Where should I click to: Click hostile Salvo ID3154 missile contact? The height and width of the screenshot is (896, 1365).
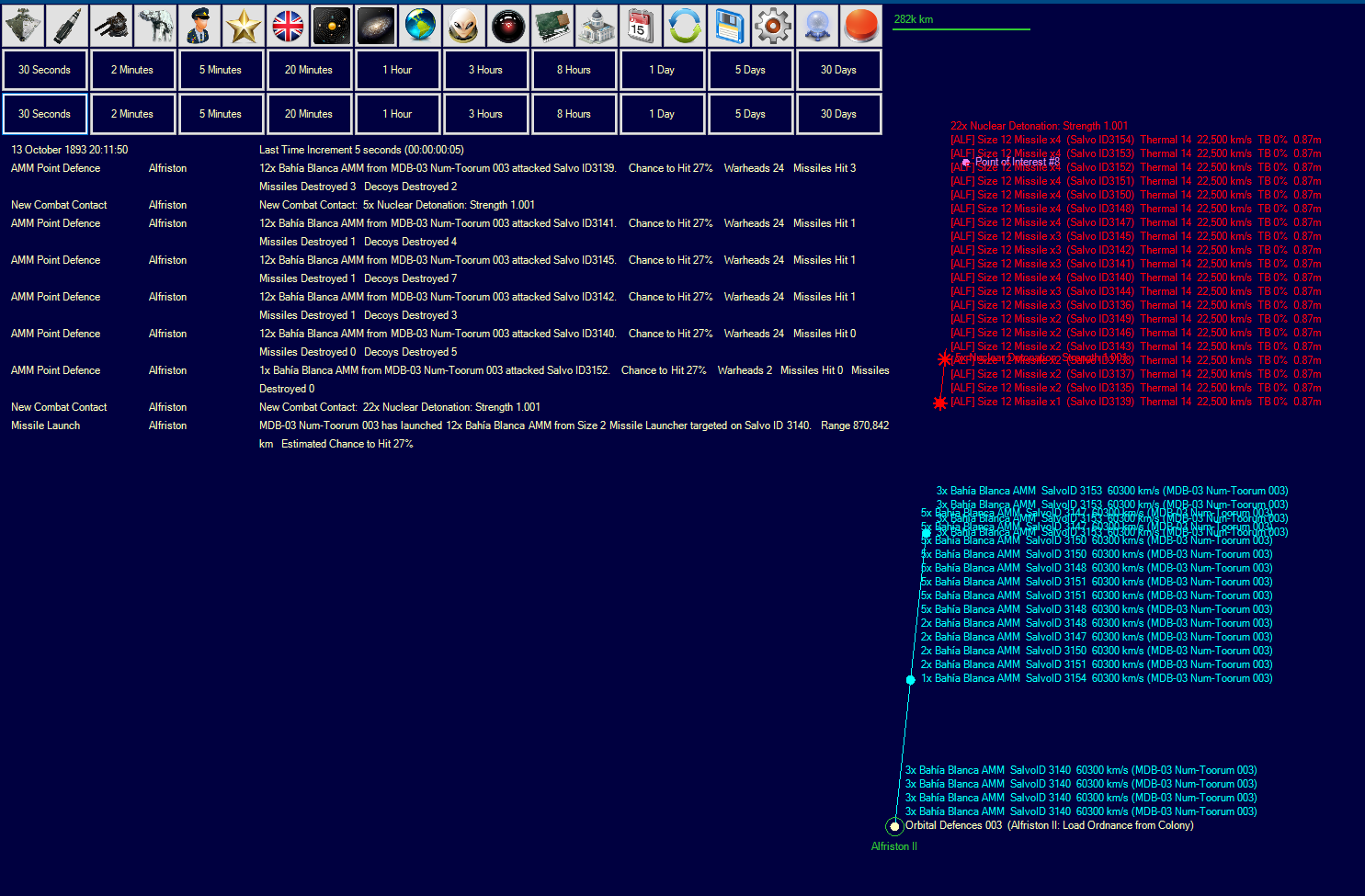pos(1136,140)
